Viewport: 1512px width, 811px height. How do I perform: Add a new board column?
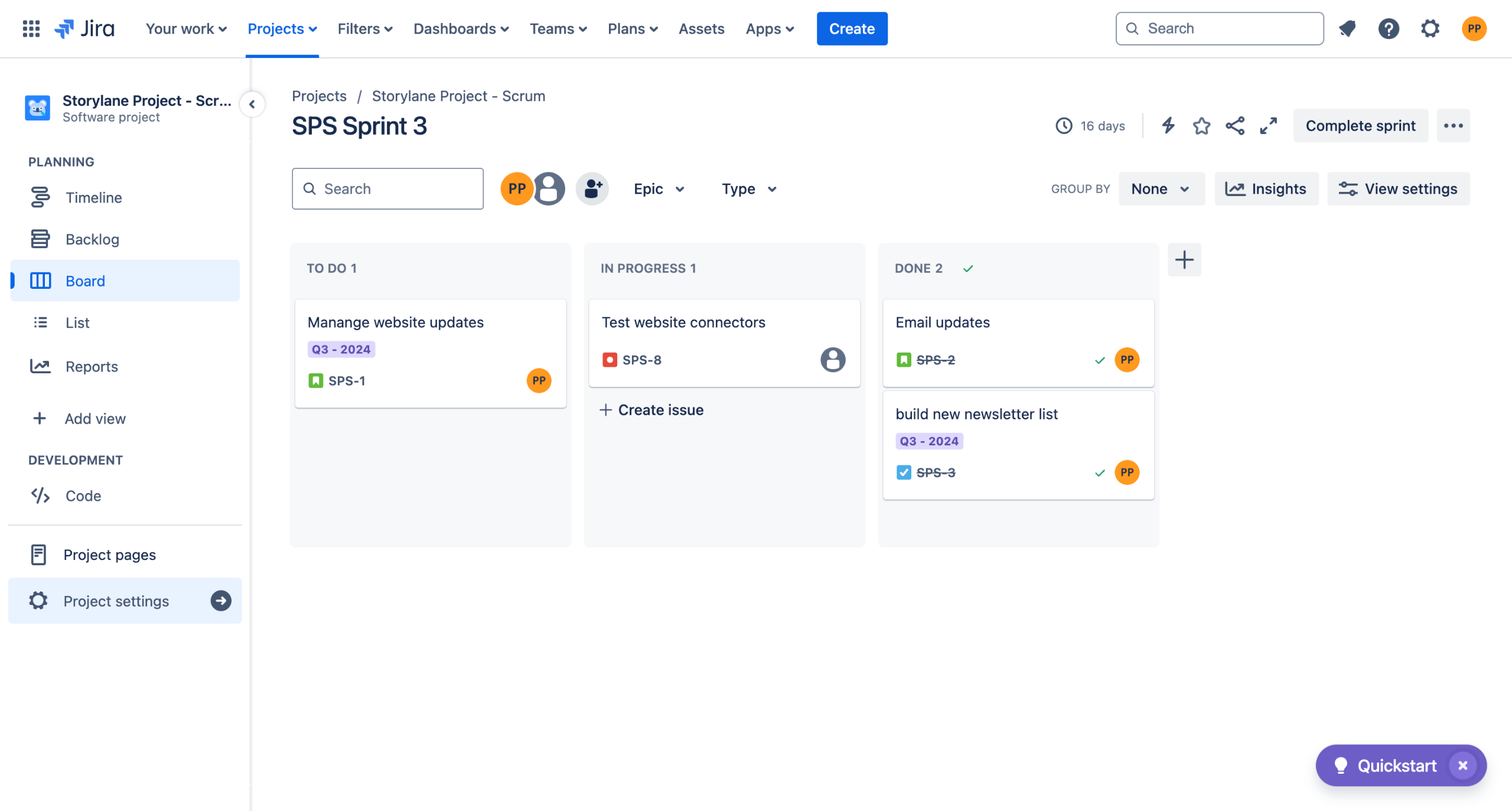1184,260
